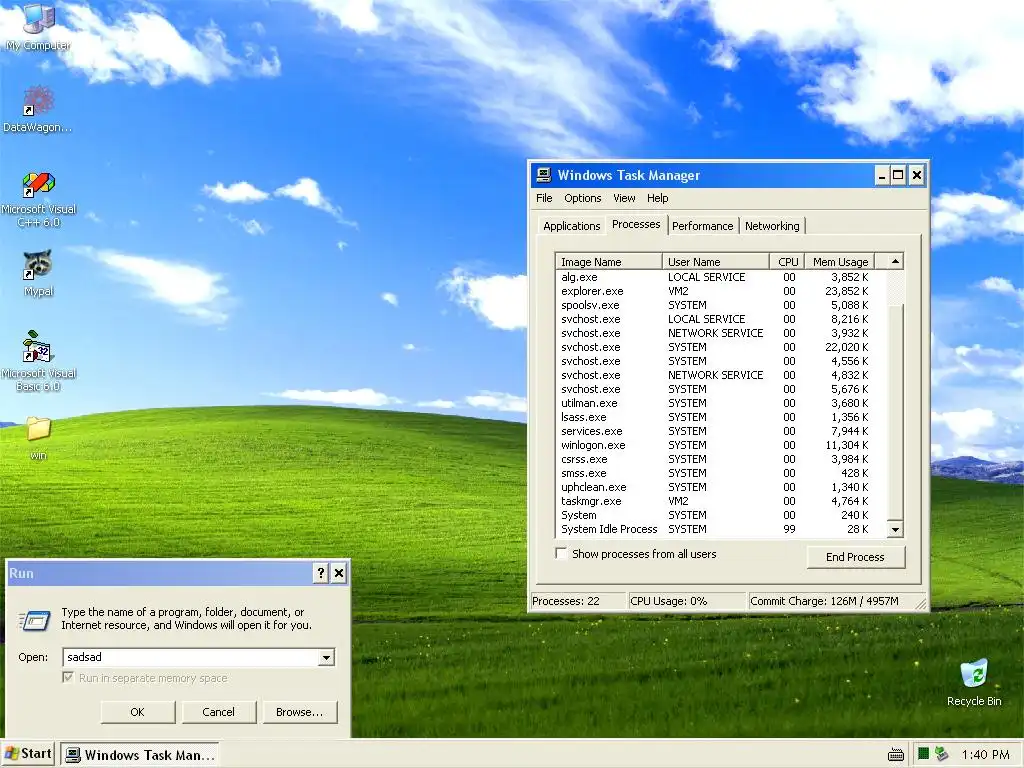Click the keyboard icon in system tray
Viewport: 1024px width, 768px height.
click(896, 755)
